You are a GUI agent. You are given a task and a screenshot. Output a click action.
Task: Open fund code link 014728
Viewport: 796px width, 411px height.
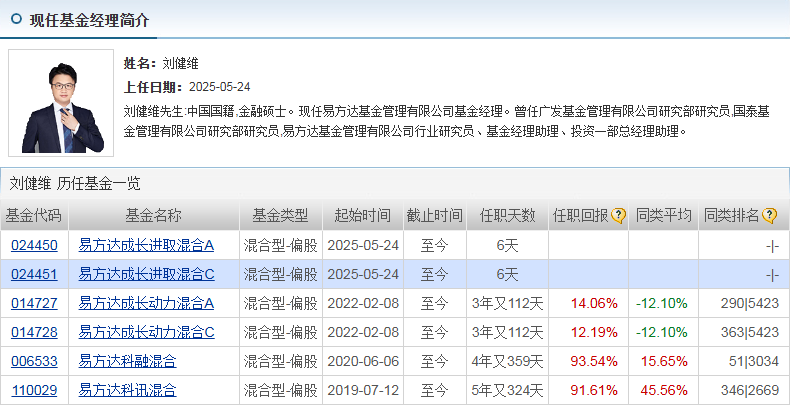click(34, 332)
